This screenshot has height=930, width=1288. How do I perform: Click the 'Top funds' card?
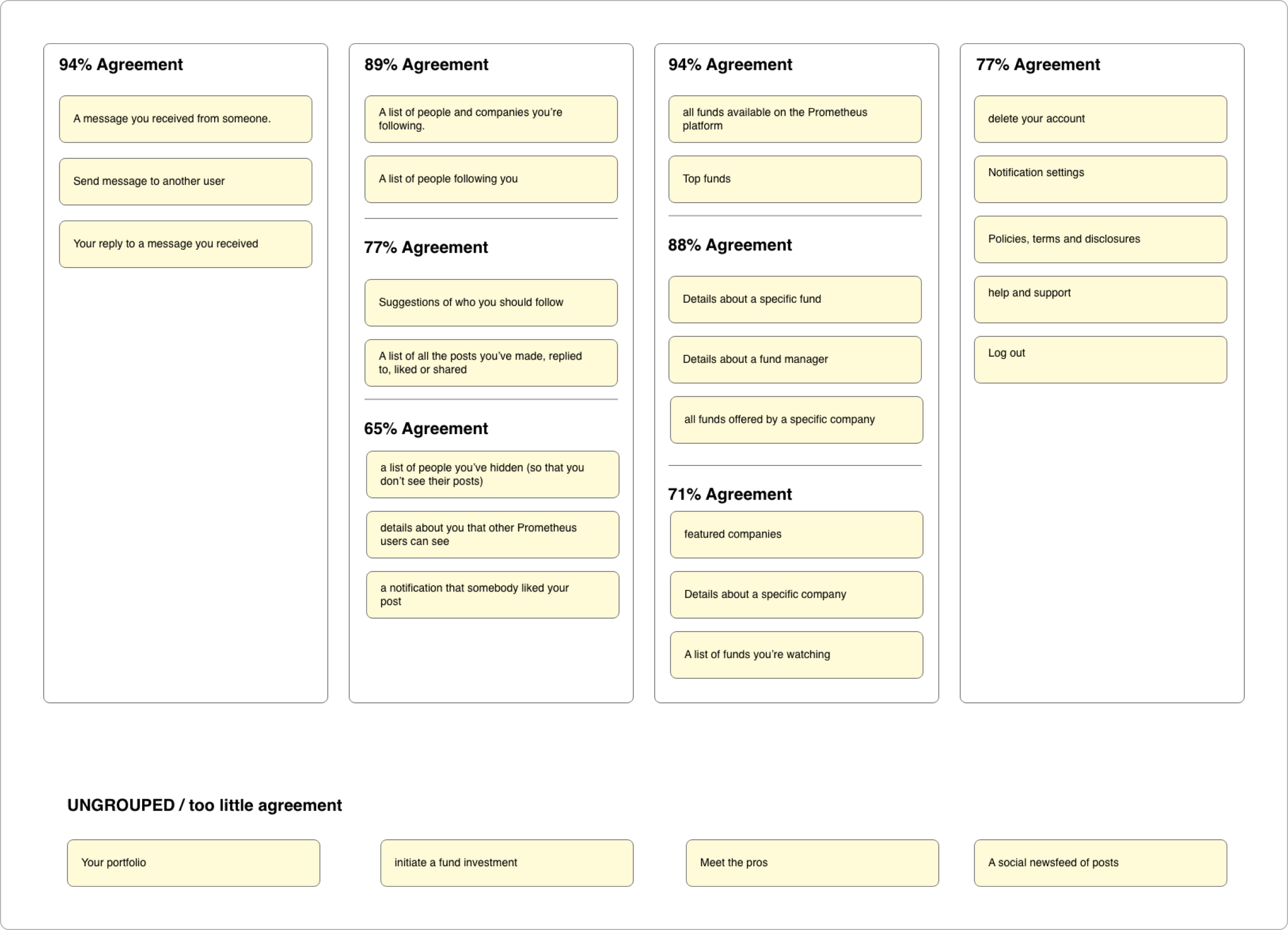tap(794, 180)
